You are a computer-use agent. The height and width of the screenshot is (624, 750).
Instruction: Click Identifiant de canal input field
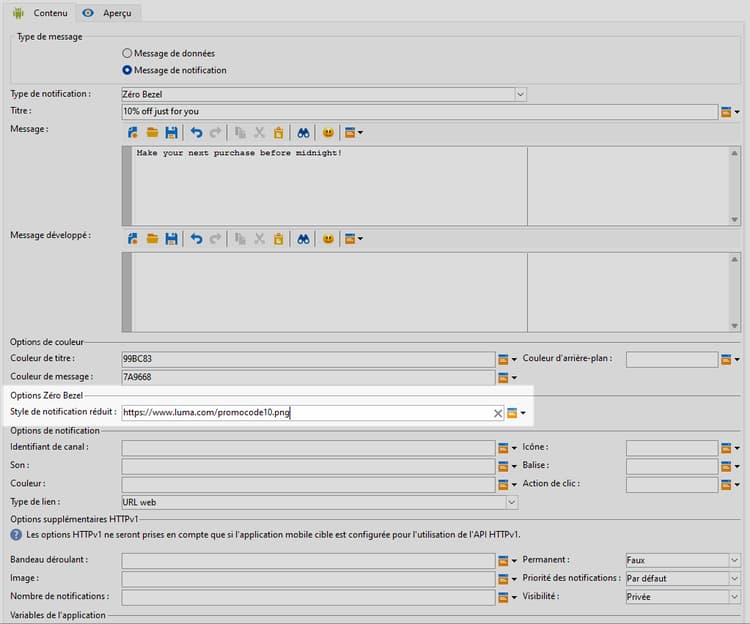pos(308,448)
